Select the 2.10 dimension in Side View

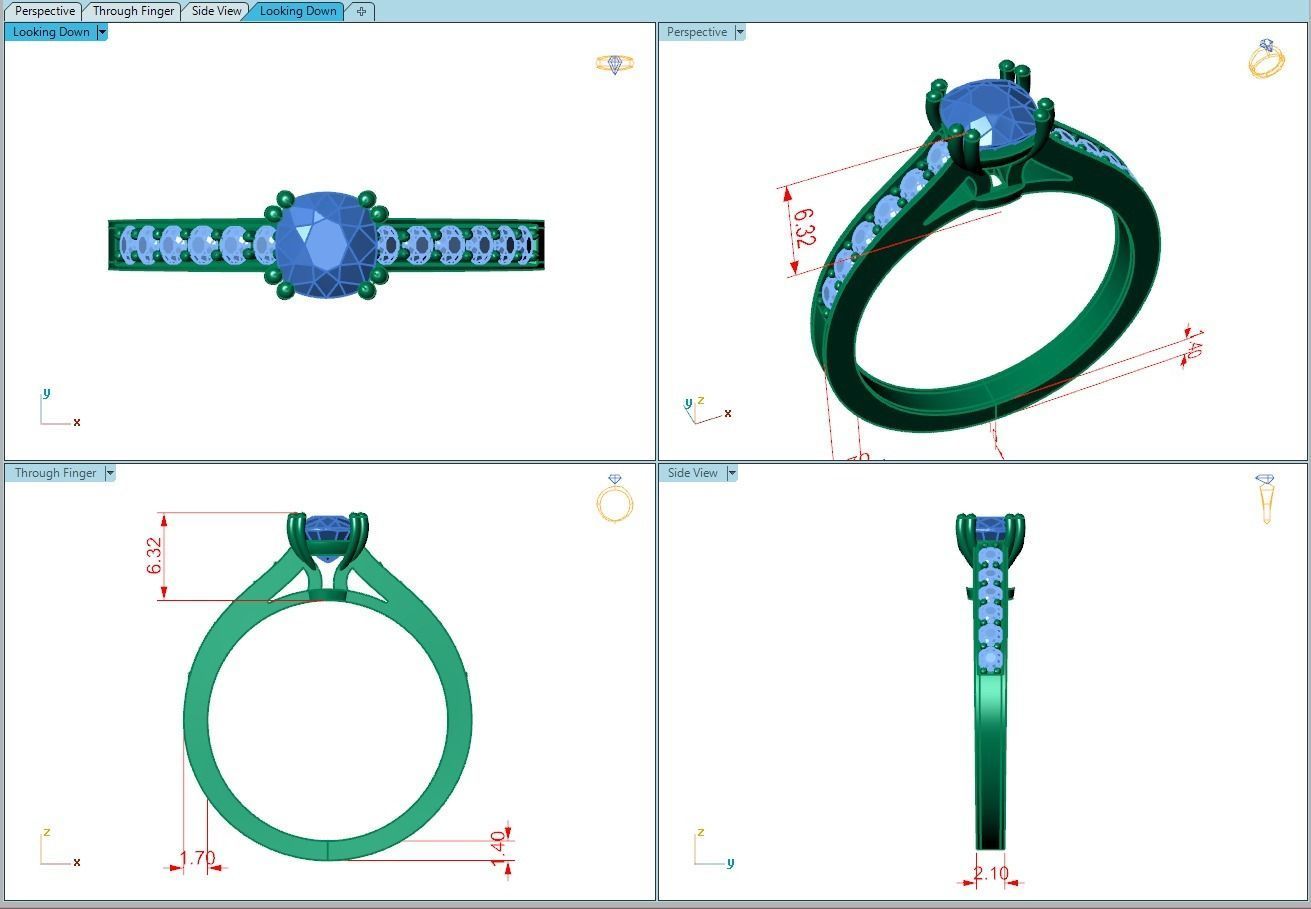(x=991, y=873)
